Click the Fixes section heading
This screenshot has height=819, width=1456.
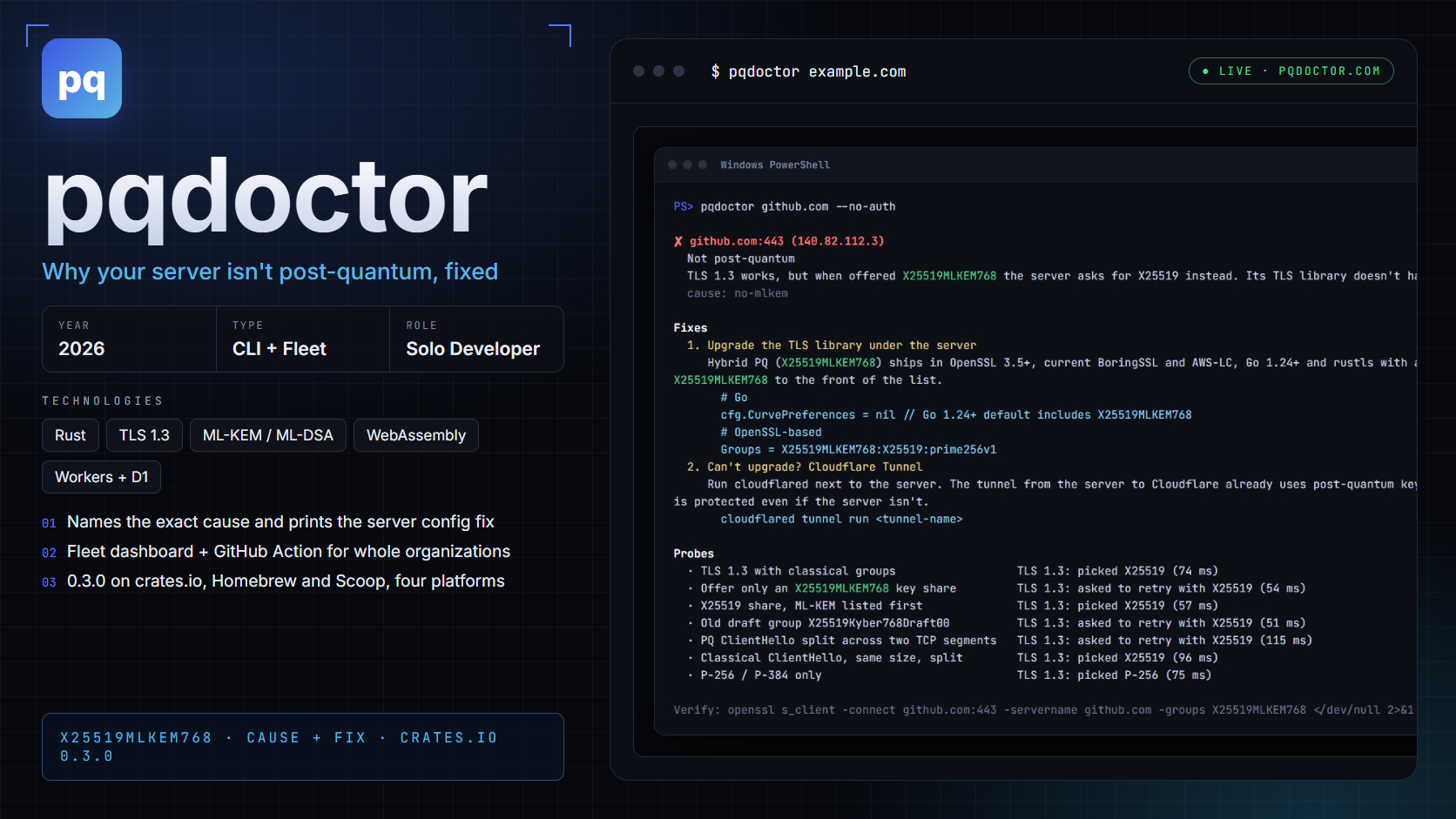[x=691, y=328]
